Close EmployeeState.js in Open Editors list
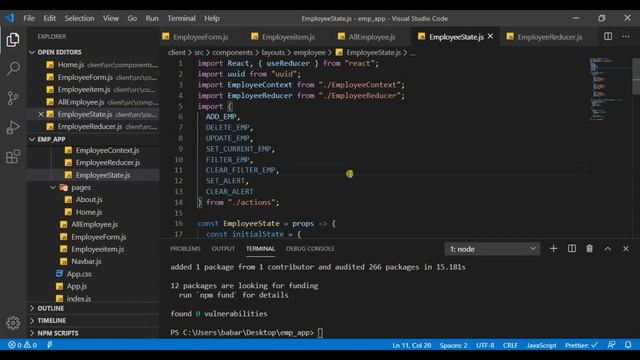 [x=41, y=114]
